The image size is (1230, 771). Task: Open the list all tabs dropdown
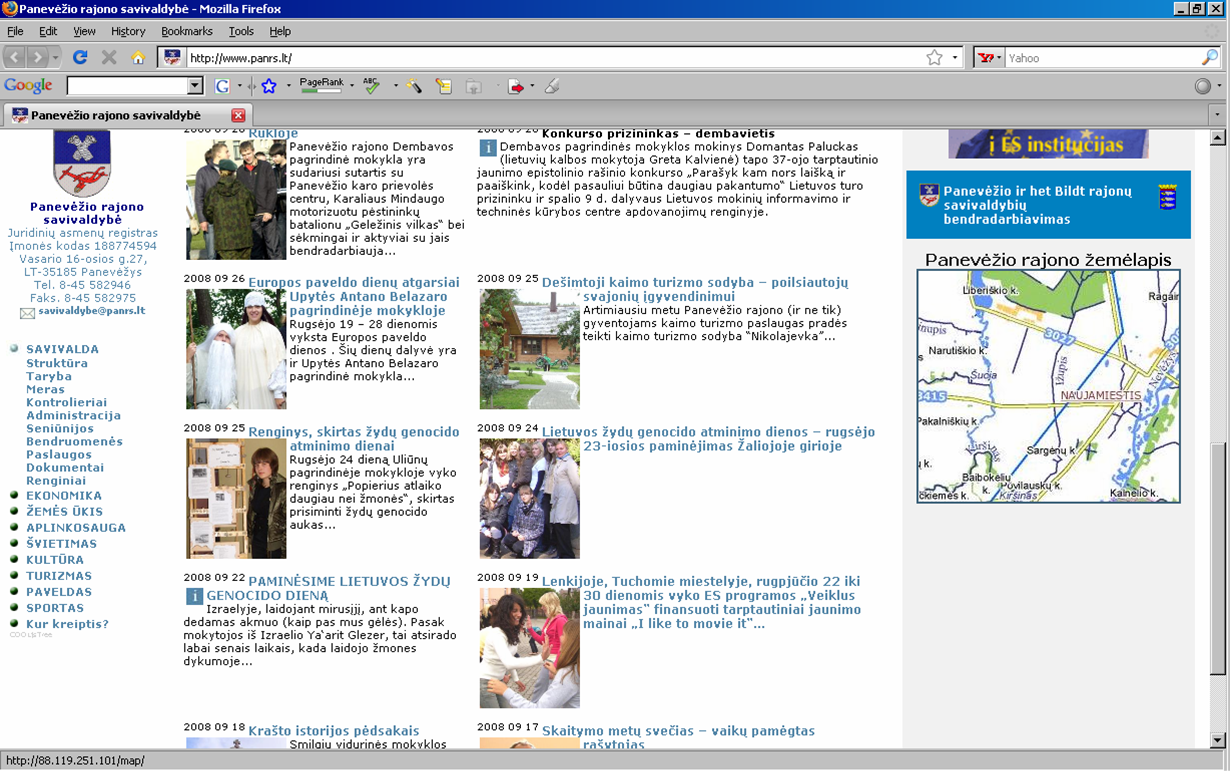1218,115
